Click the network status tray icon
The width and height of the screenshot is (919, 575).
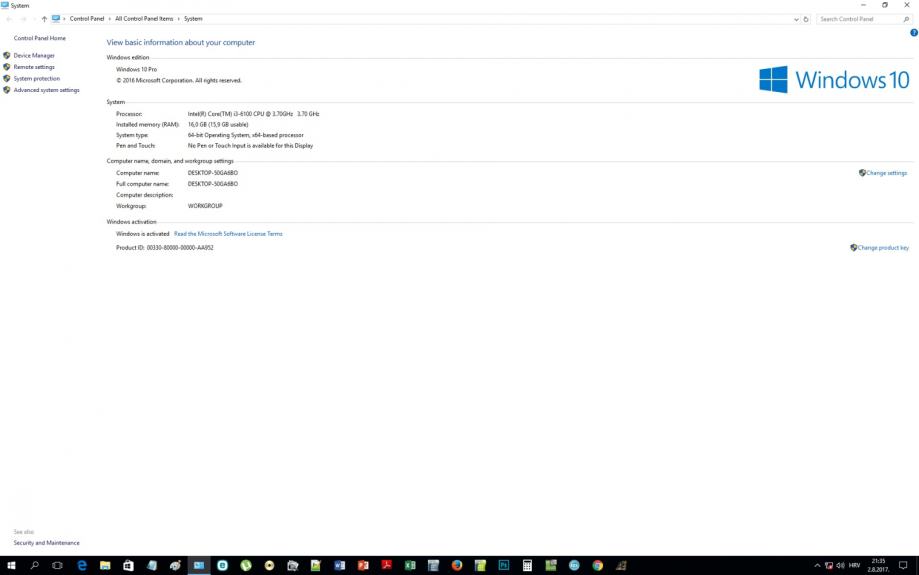(829, 566)
